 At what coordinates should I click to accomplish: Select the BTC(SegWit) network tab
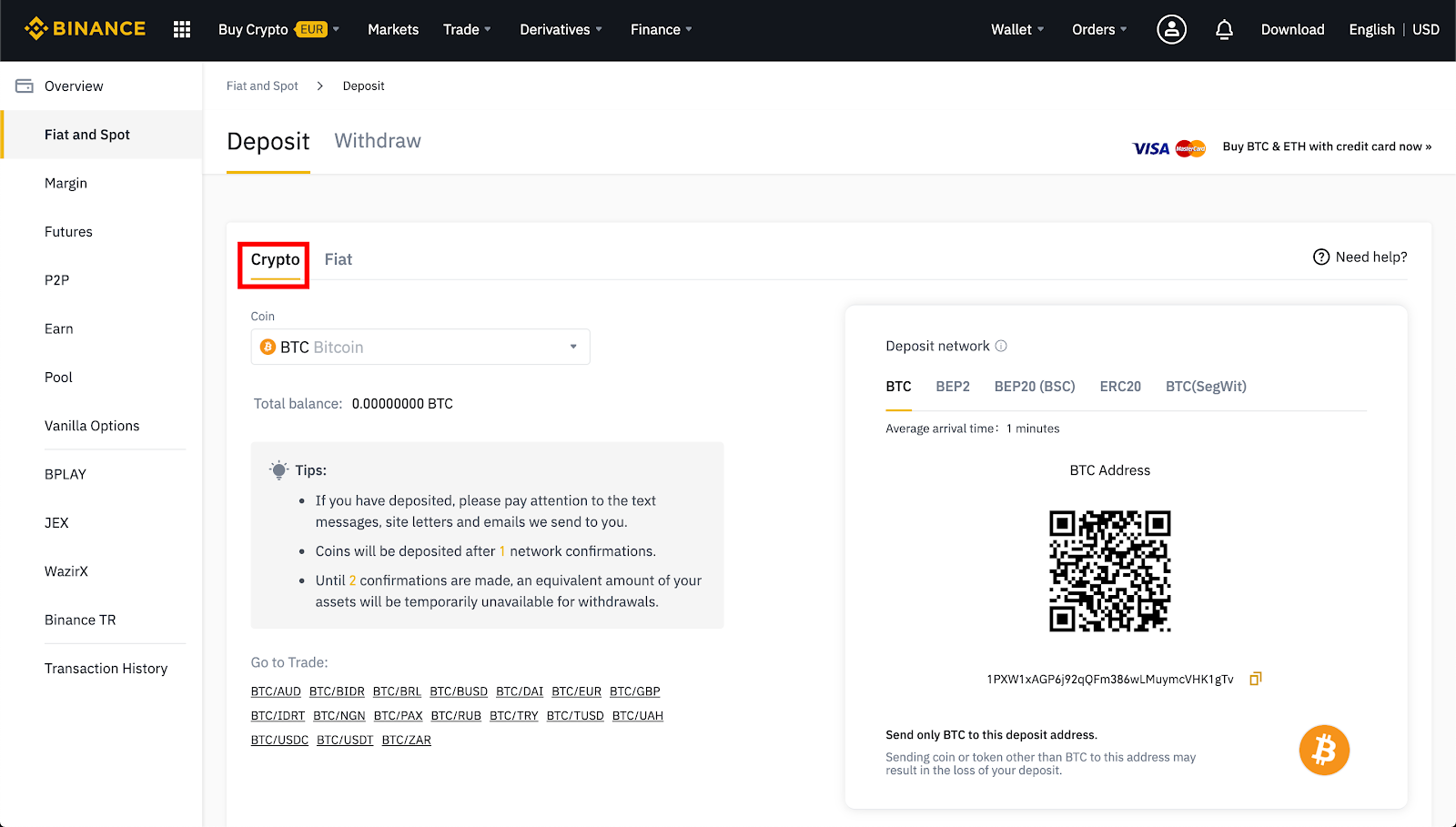click(1205, 387)
